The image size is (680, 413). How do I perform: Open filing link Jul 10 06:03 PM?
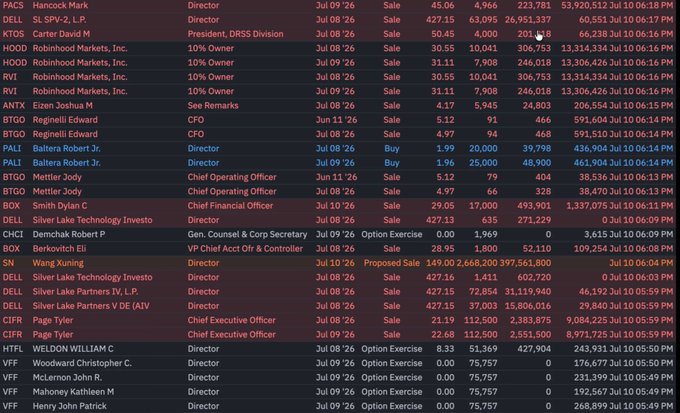click(641, 277)
